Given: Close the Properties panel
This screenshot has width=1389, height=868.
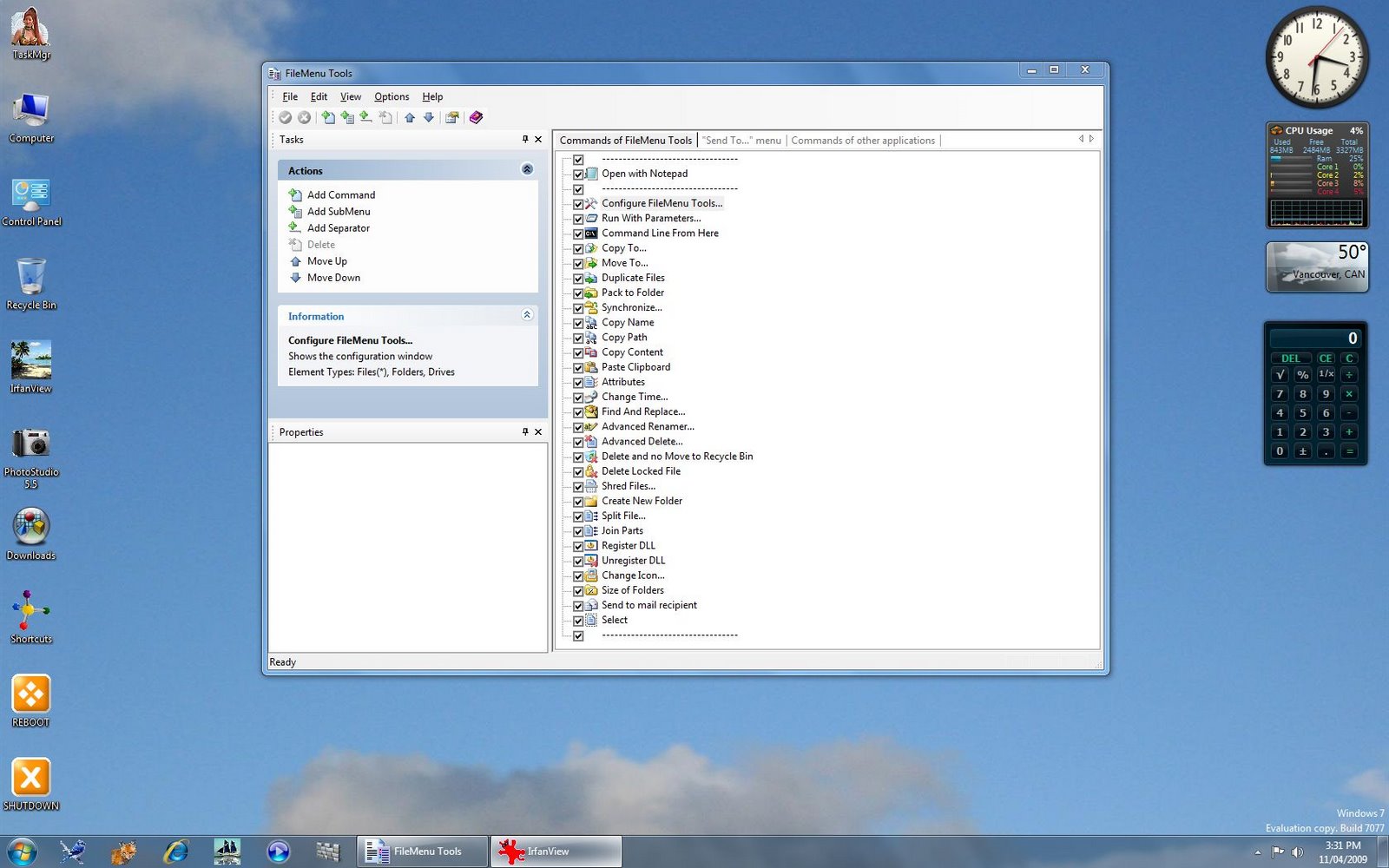Looking at the screenshot, I should click(538, 431).
